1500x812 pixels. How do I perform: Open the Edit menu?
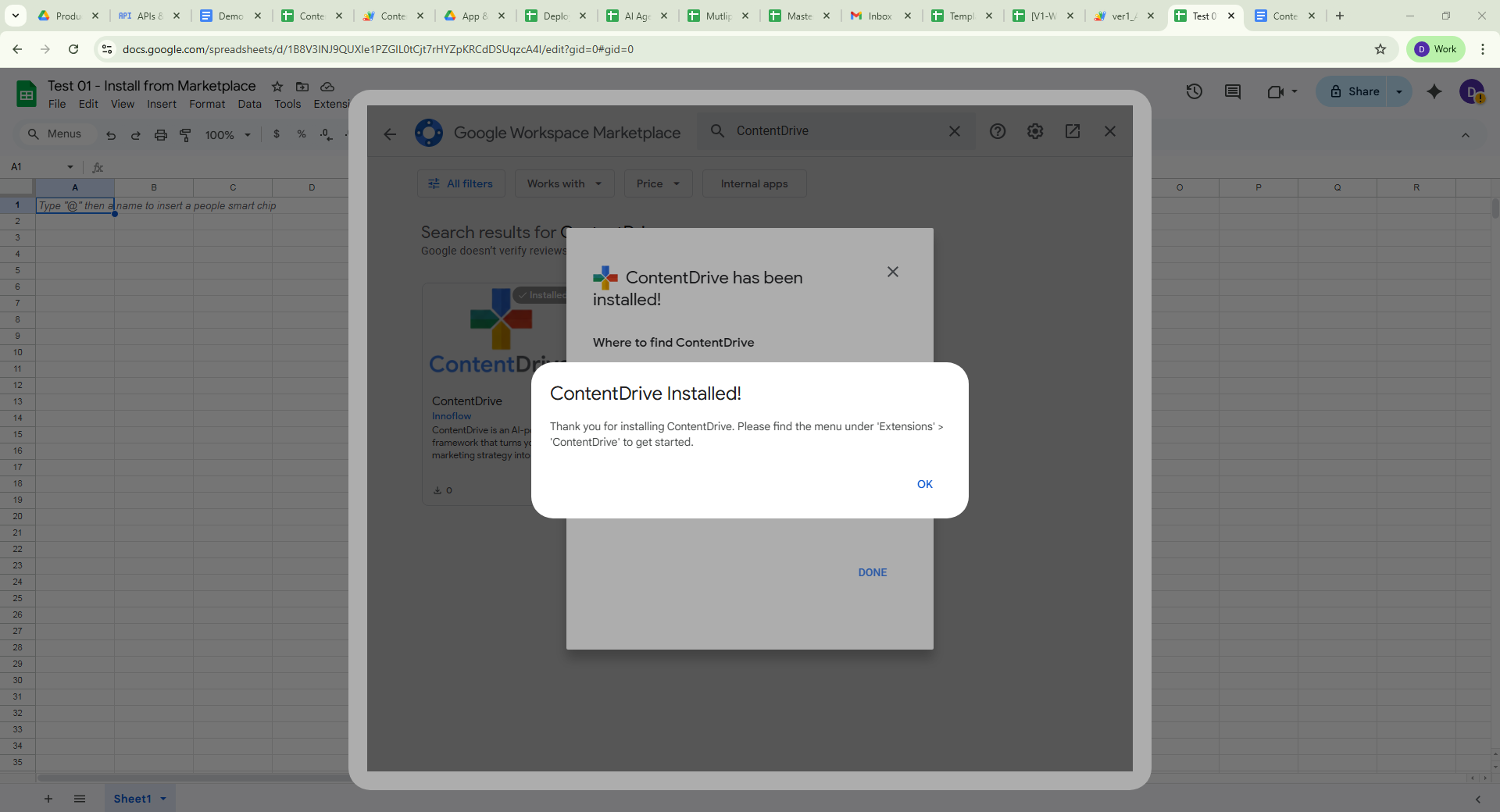(x=88, y=104)
